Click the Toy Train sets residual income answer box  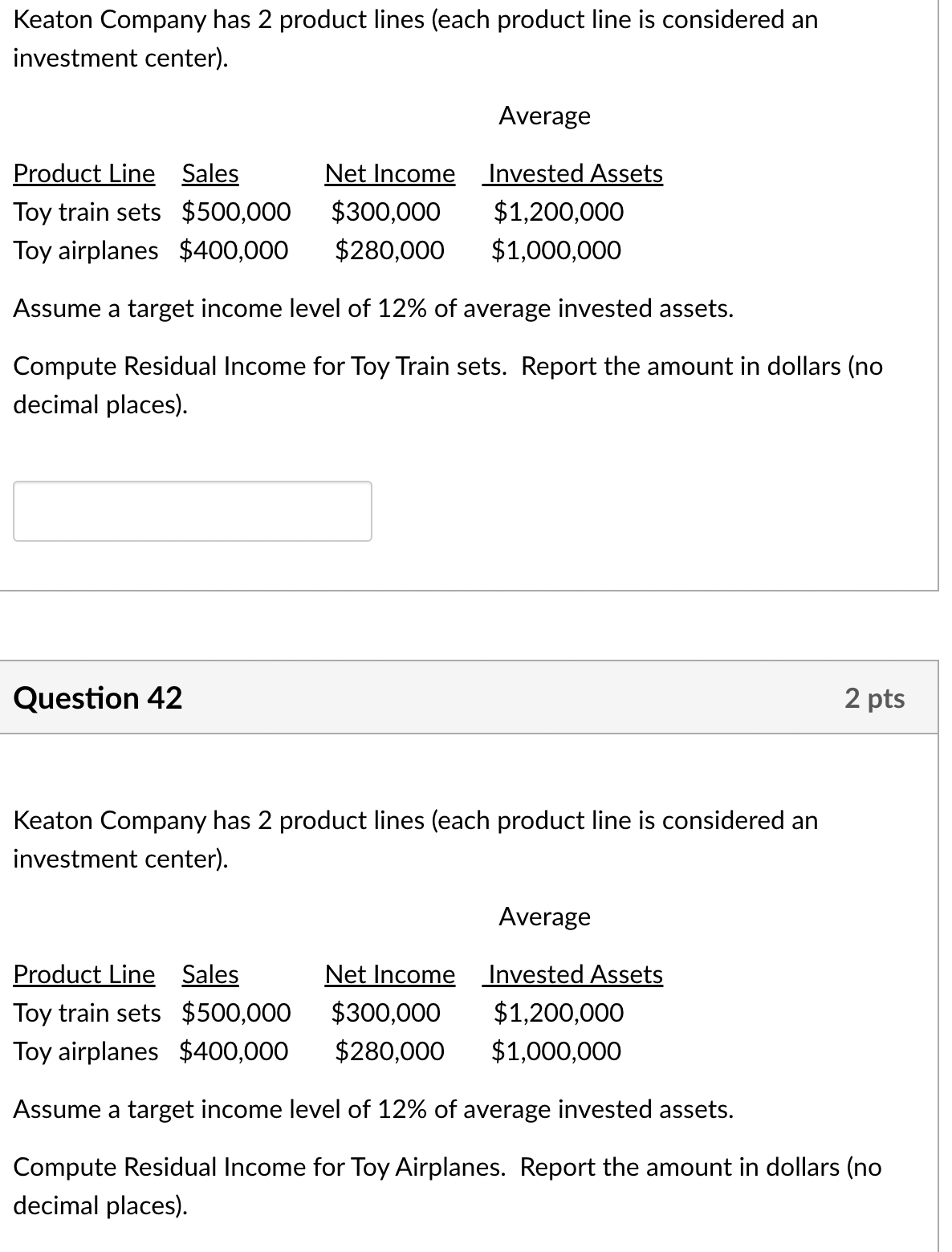pyautogui.click(x=193, y=511)
